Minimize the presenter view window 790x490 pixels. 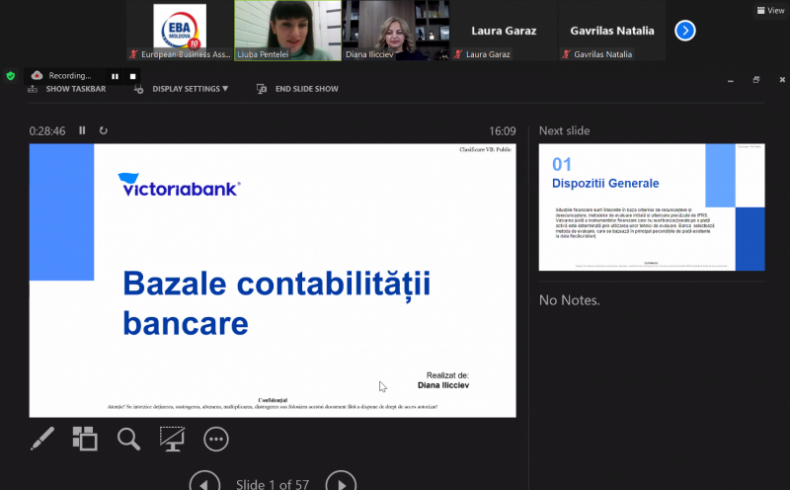tap(730, 80)
